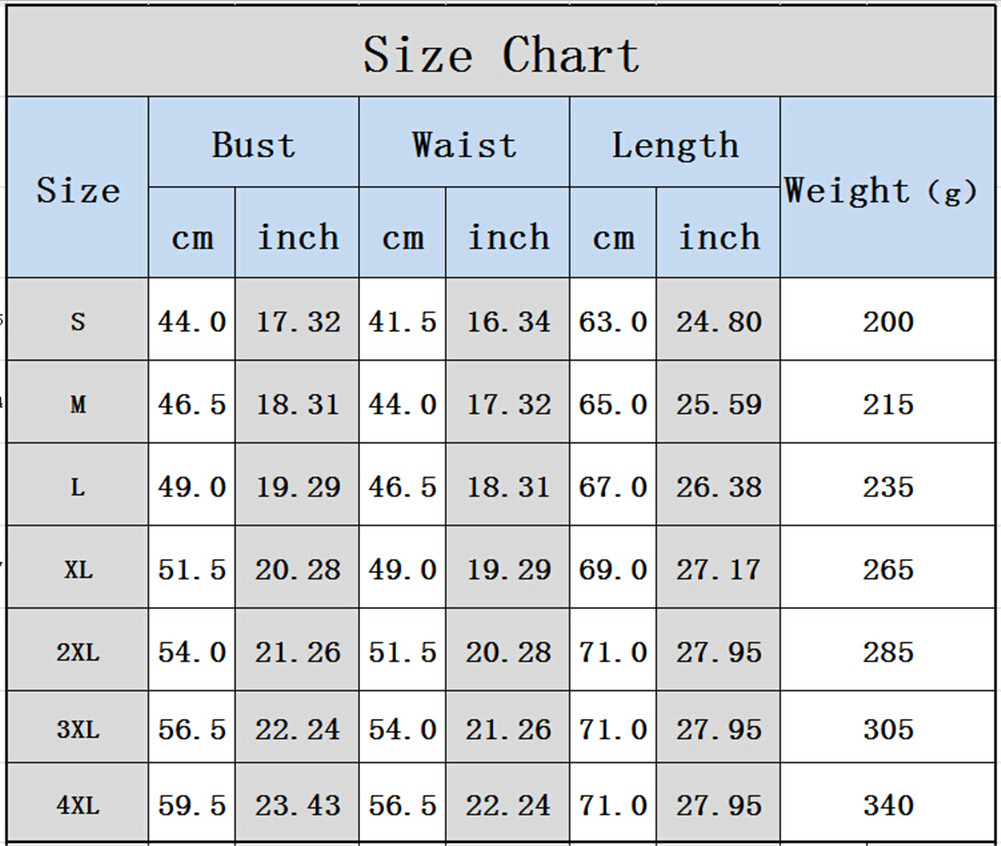The image size is (1001, 846).
Task: Click the weight value 340
Action: pos(888,805)
